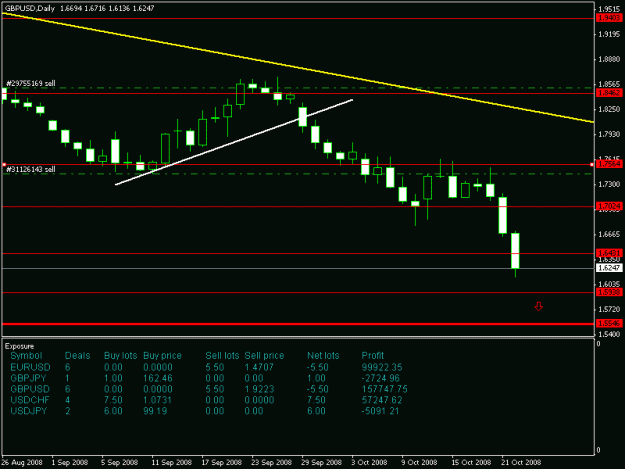Click the 21 Oct 2008 date label
The width and height of the screenshot is (625, 469).
521,462
